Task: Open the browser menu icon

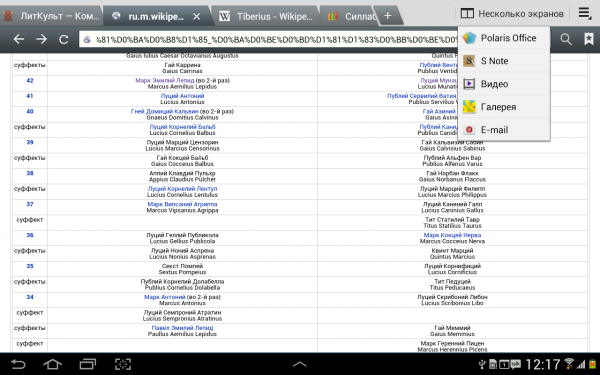Action: [584, 13]
